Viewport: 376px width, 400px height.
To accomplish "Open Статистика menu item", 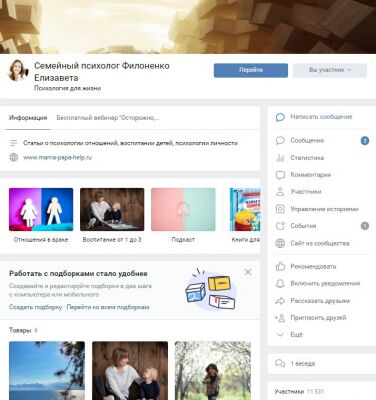I will coord(307,158).
